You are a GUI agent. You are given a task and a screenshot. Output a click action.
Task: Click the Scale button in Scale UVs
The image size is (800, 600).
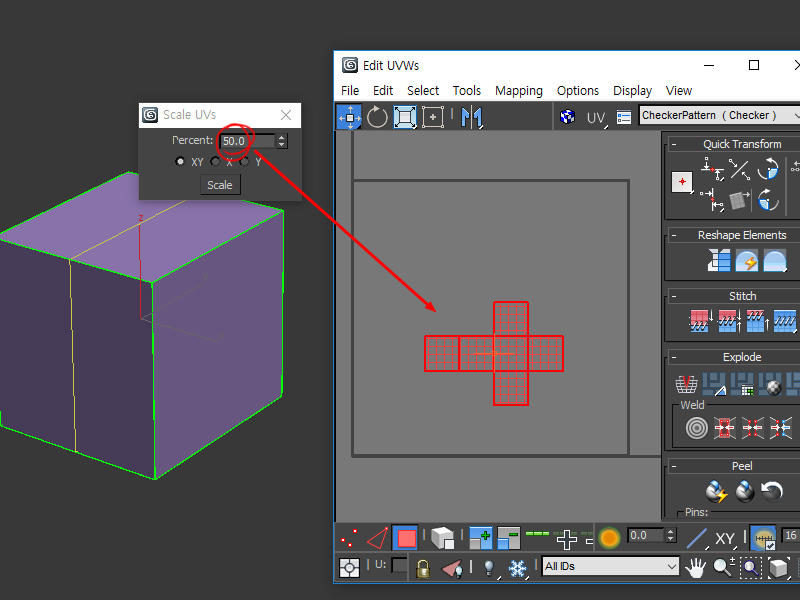click(220, 185)
